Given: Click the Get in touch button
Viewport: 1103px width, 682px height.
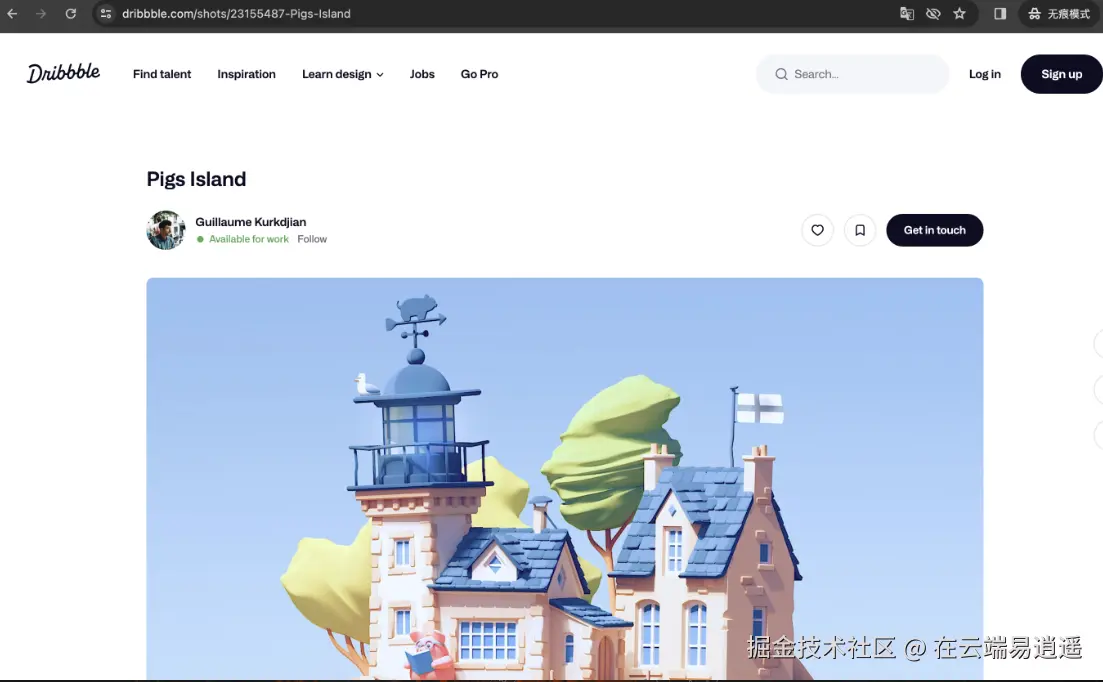Looking at the screenshot, I should pyautogui.click(x=934, y=230).
